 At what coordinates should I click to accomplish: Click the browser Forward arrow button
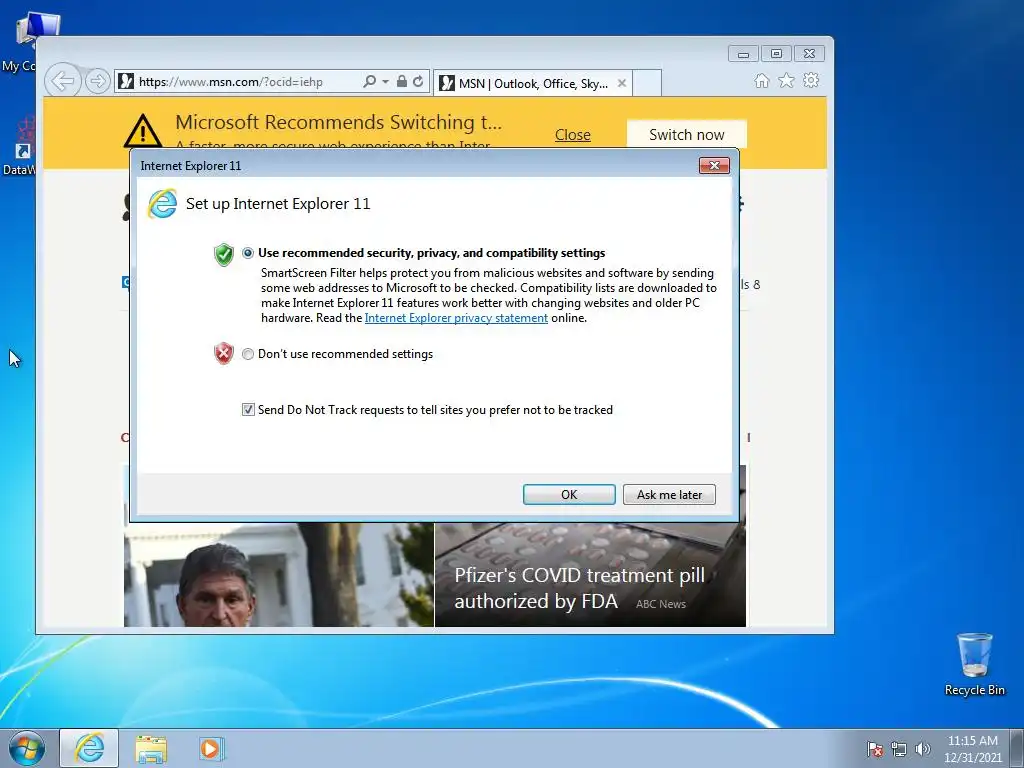(98, 81)
